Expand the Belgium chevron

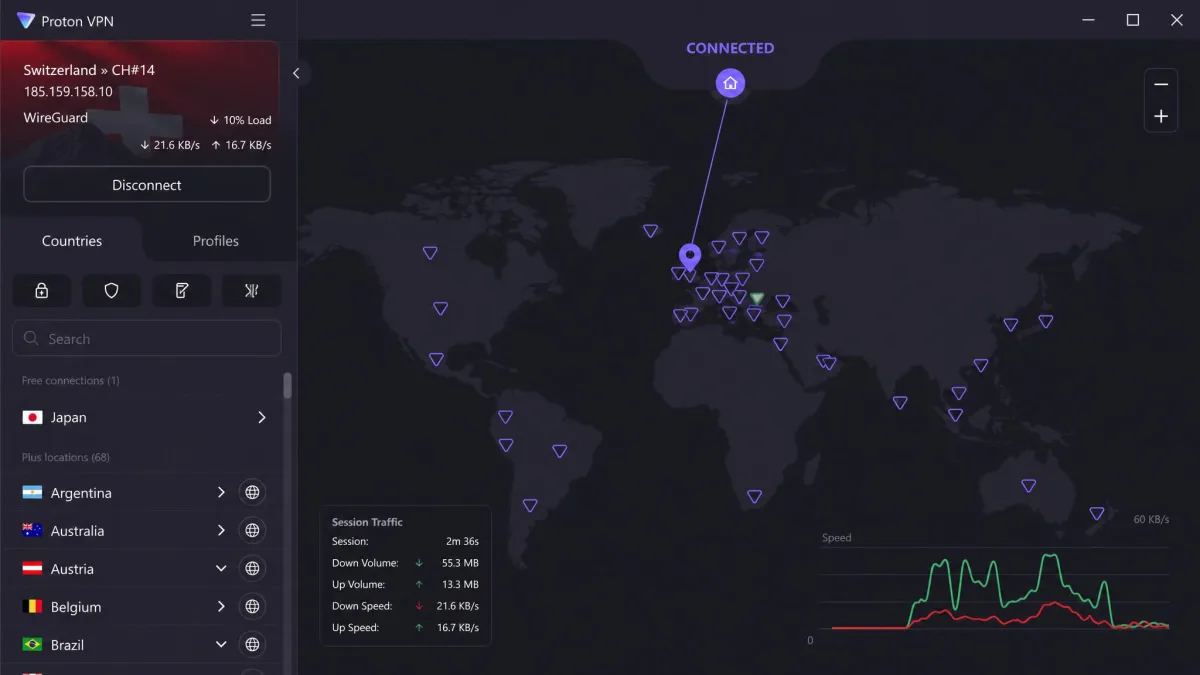click(x=221, y=607)
